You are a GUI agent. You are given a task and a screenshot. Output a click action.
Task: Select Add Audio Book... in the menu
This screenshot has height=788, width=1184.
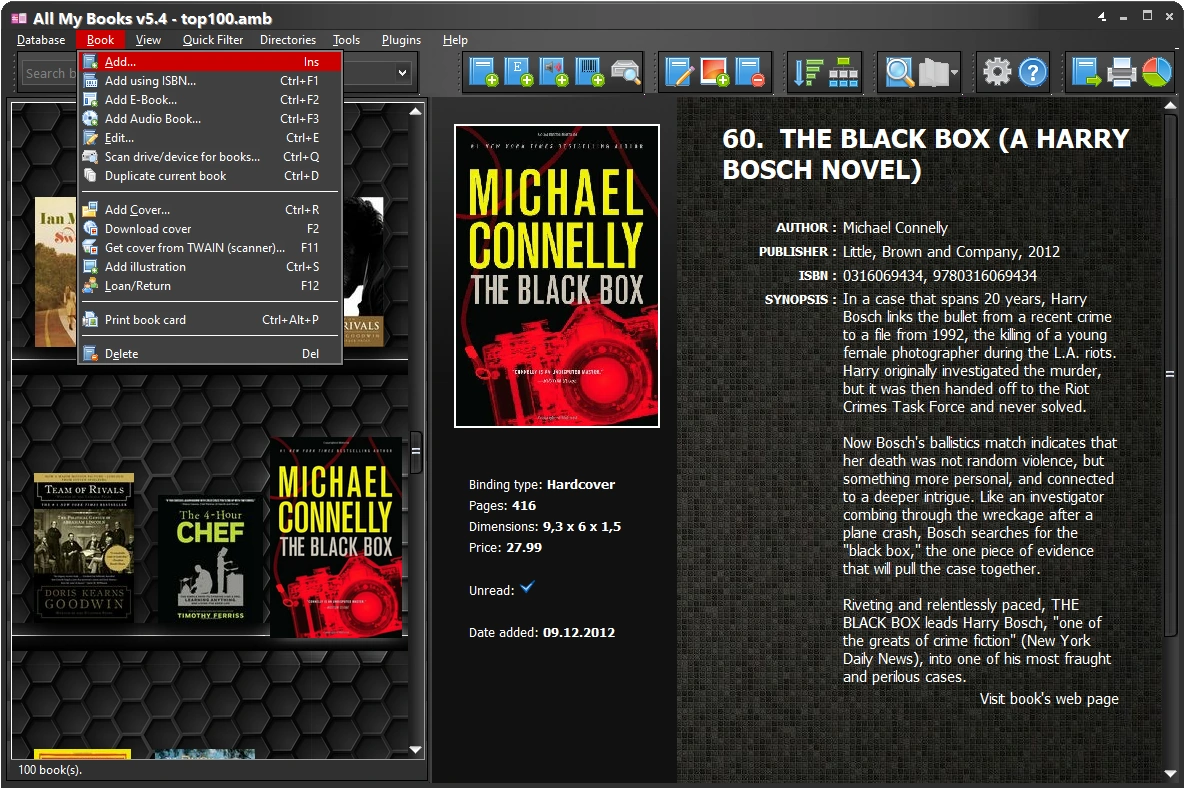click(x=211, y=119)
